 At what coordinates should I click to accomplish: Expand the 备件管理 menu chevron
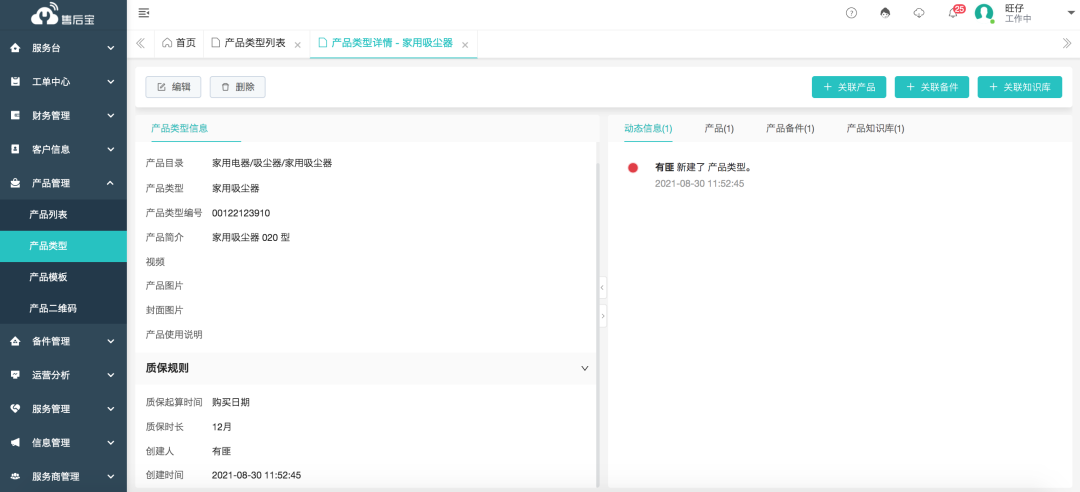click(x=110, y=341)
